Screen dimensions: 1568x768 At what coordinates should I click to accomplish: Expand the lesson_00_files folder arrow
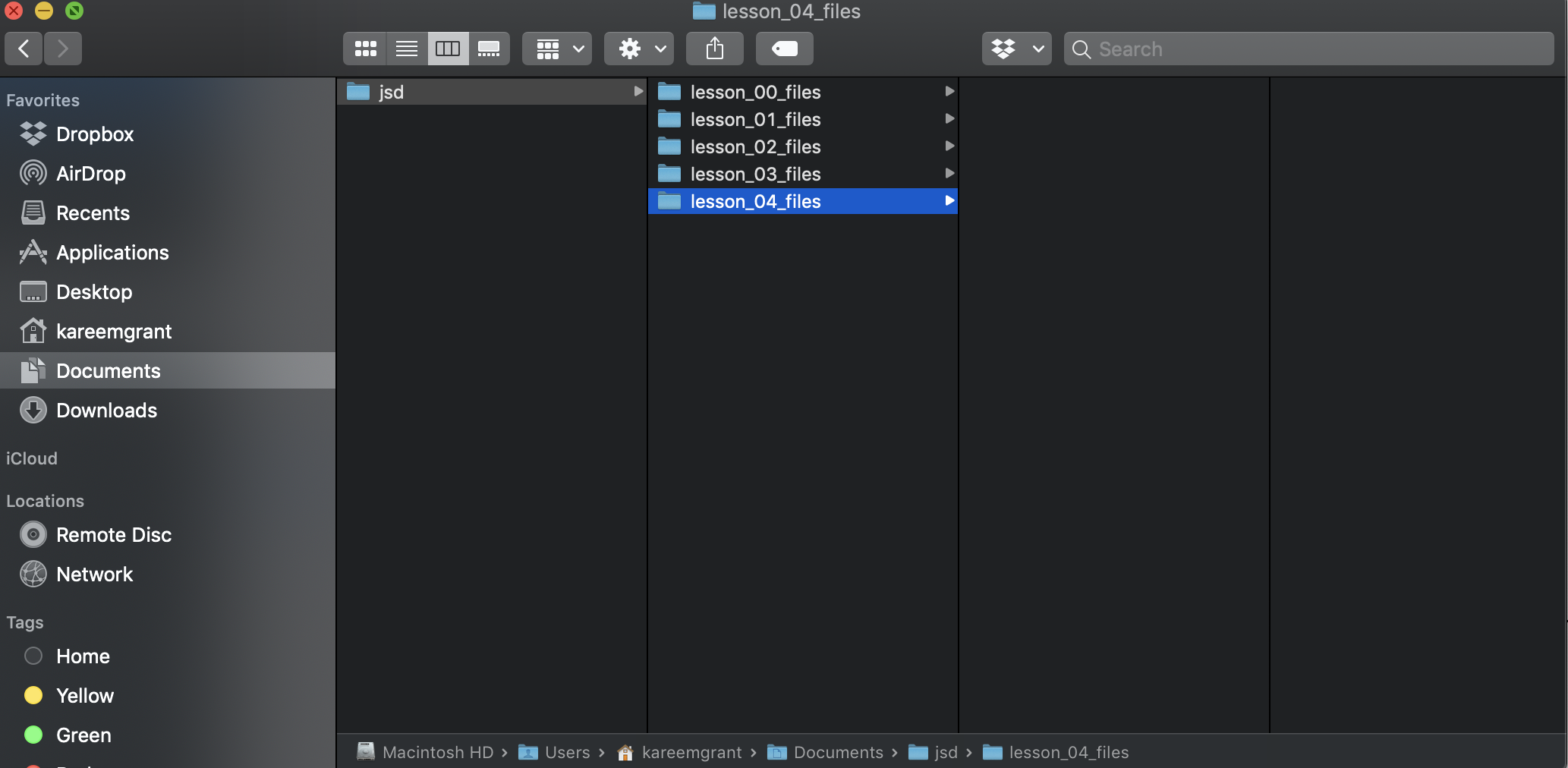[x=949, y=92]
